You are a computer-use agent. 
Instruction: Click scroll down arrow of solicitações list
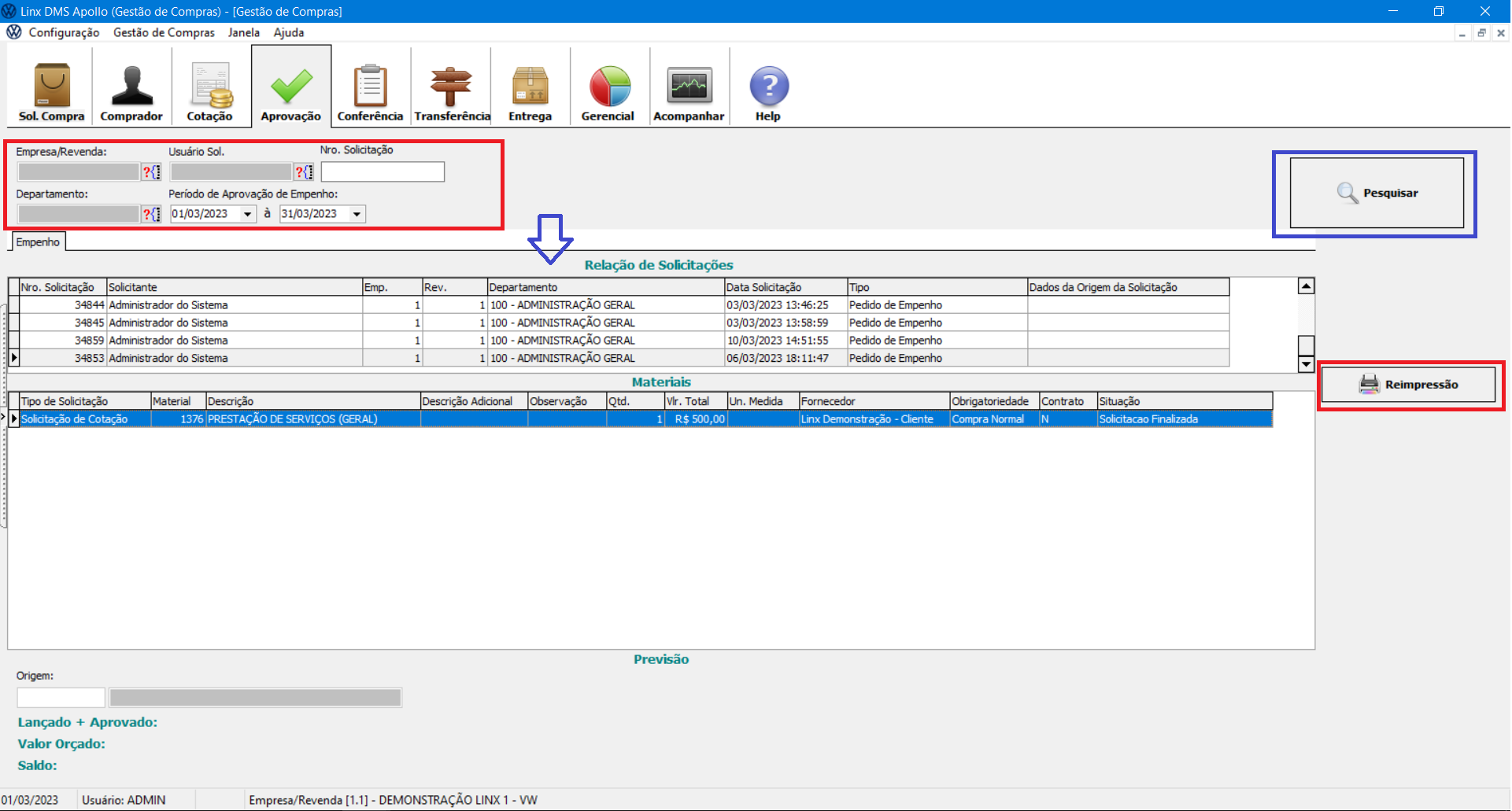pyautogui.click(x=1307, y=364)
